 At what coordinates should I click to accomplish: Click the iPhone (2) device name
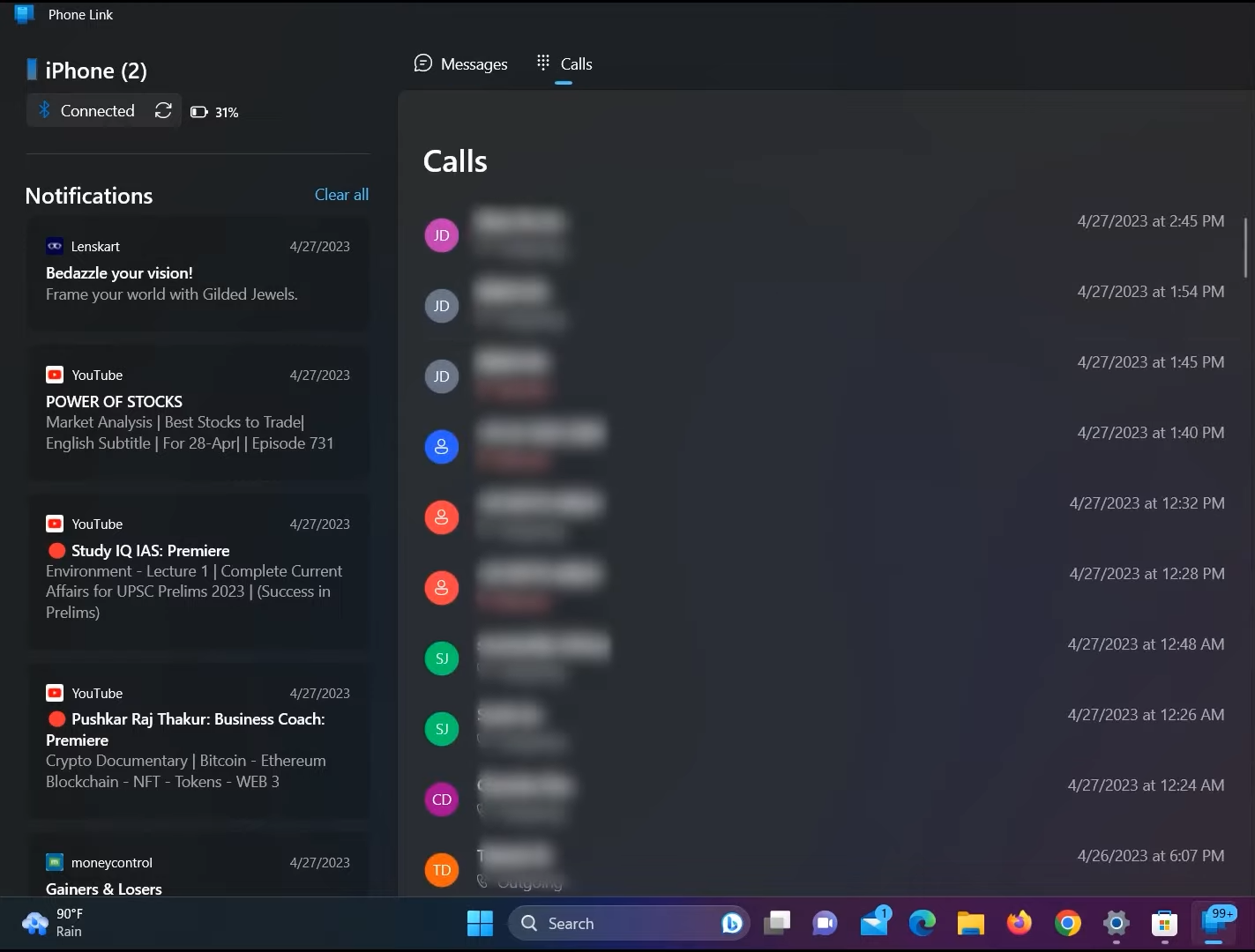(96, 71)
